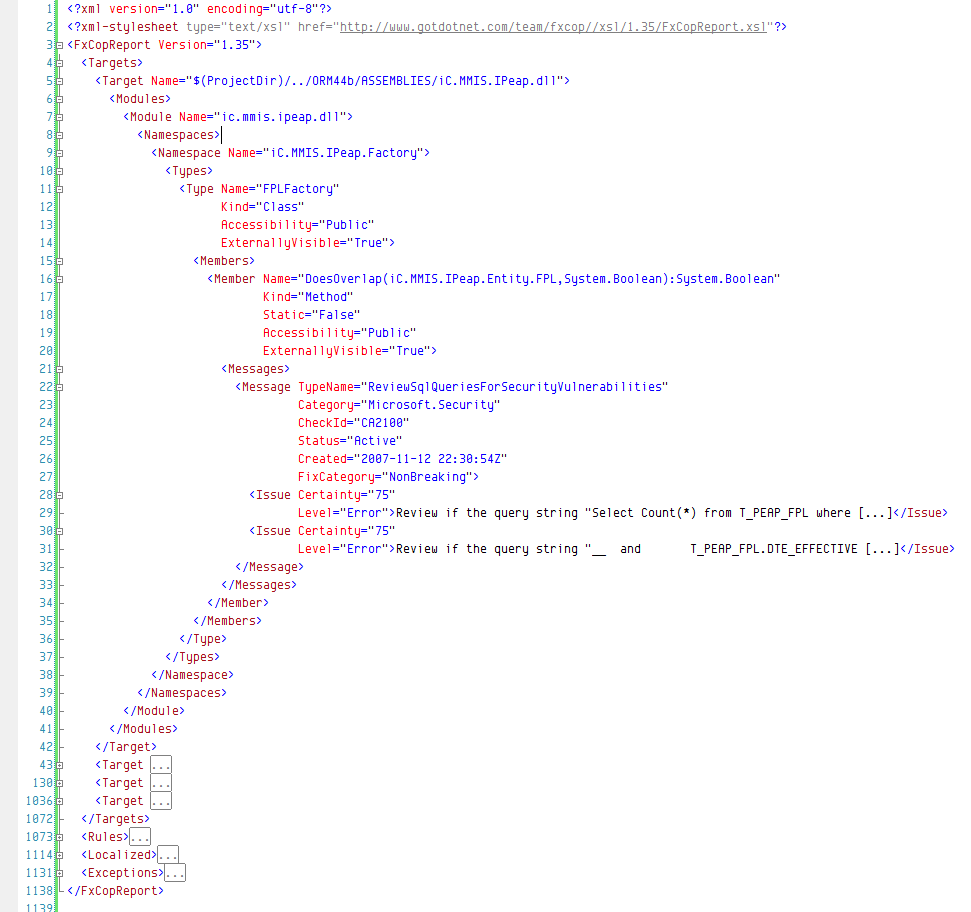
Task: Expand the collapsed Exceptions section
Action: pos(59,873)
